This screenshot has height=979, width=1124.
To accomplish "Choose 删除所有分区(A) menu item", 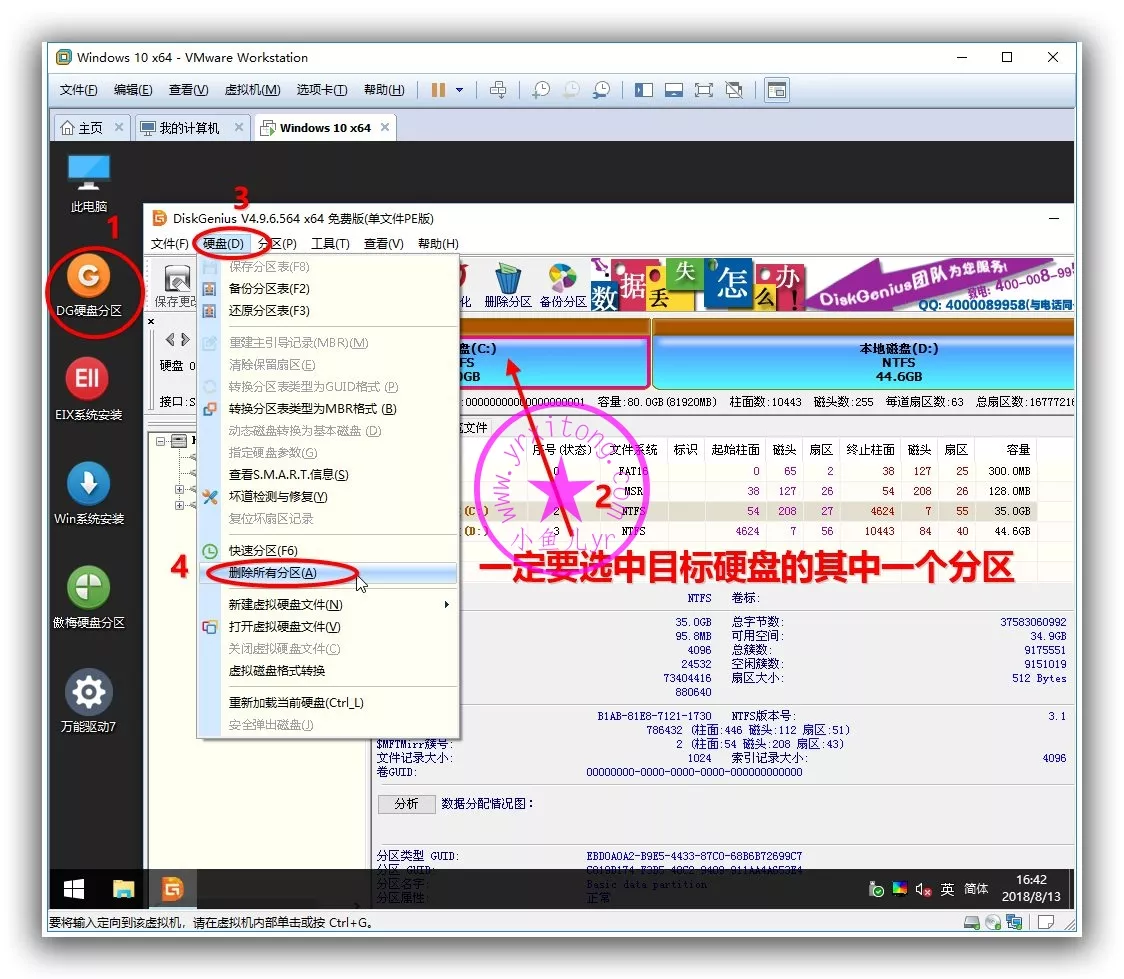I will click(x=328, y=573).
